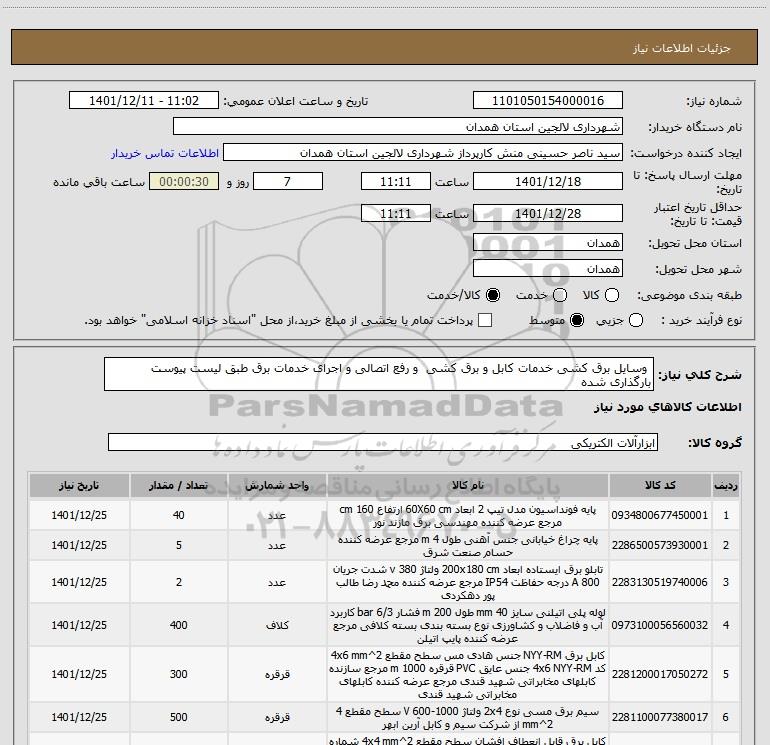Click product code 2286500573930001

pyautogui.click(x=660, y=545)
